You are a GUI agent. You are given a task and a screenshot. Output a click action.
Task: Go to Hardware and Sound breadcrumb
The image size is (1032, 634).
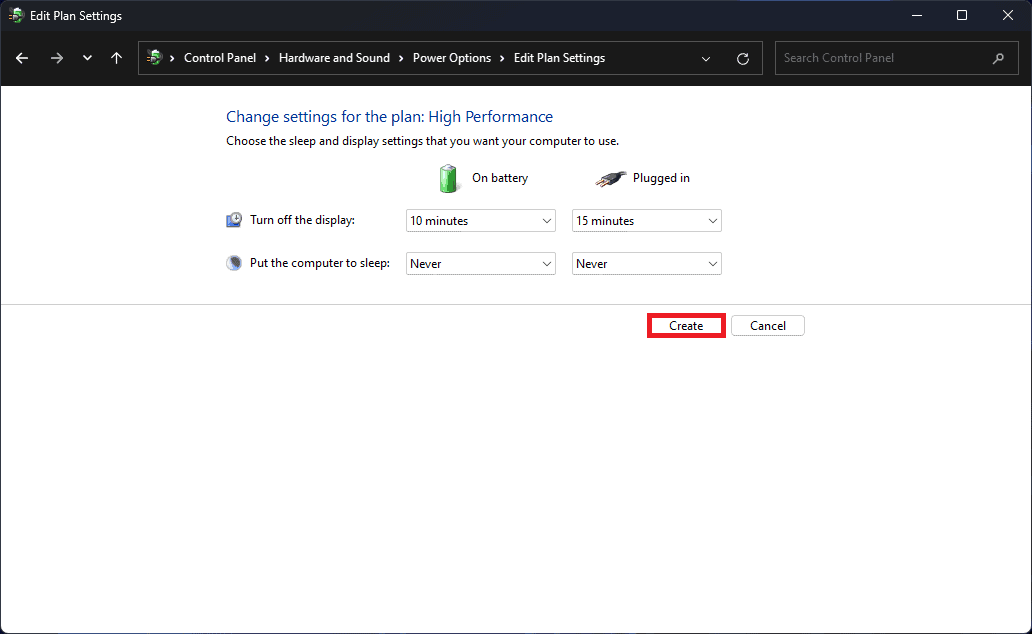(x=334, y=58)
